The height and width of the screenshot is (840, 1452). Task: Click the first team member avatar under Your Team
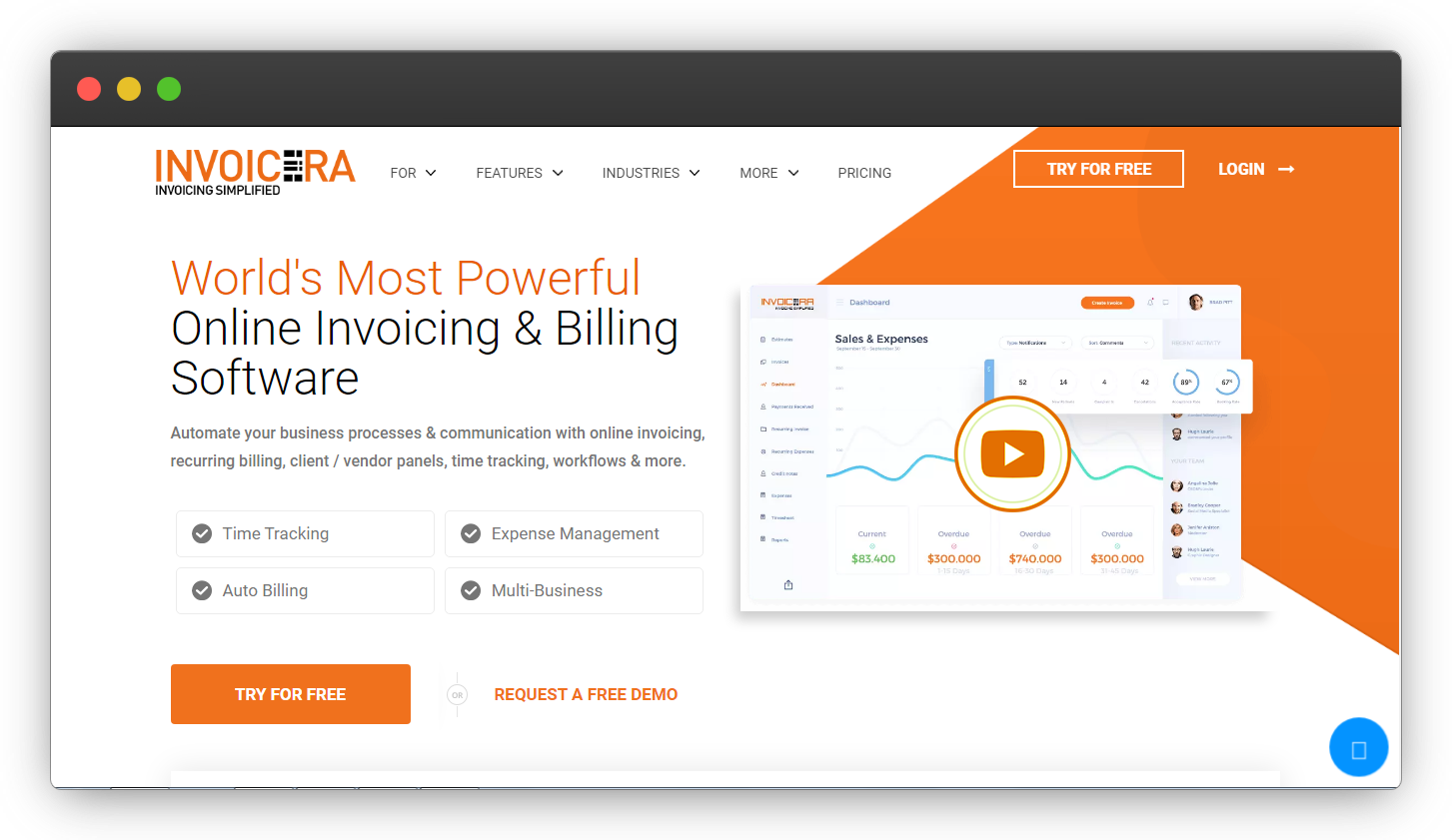1177,485
